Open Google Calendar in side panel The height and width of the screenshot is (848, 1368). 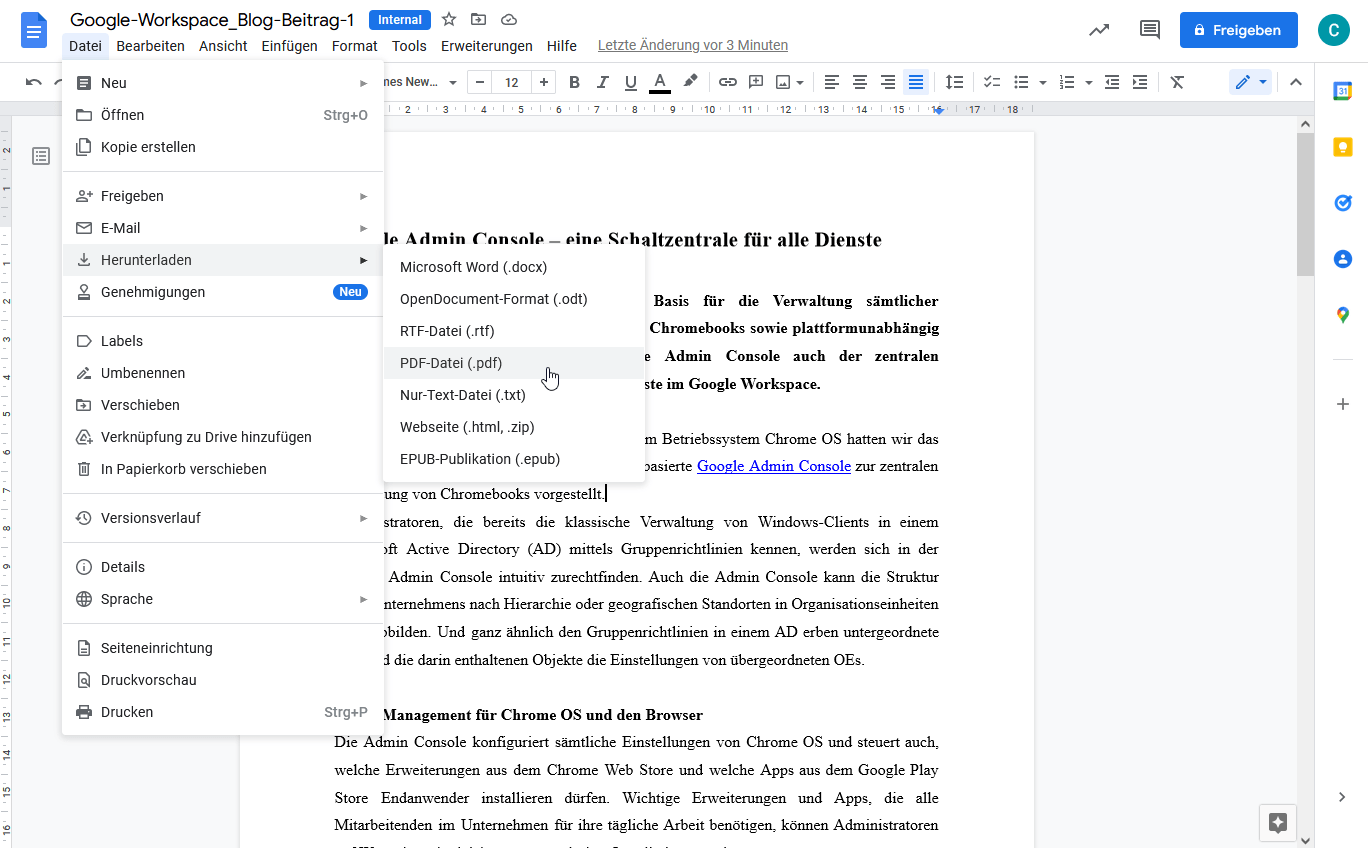(1342, 91)
